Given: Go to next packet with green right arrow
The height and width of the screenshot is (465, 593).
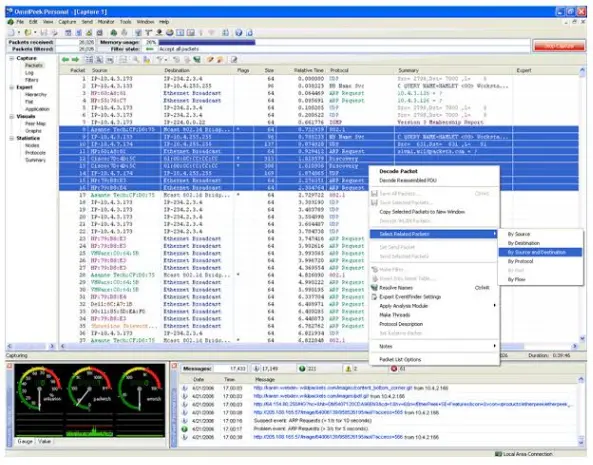Looking at the screenshot, I should point(75,59).
